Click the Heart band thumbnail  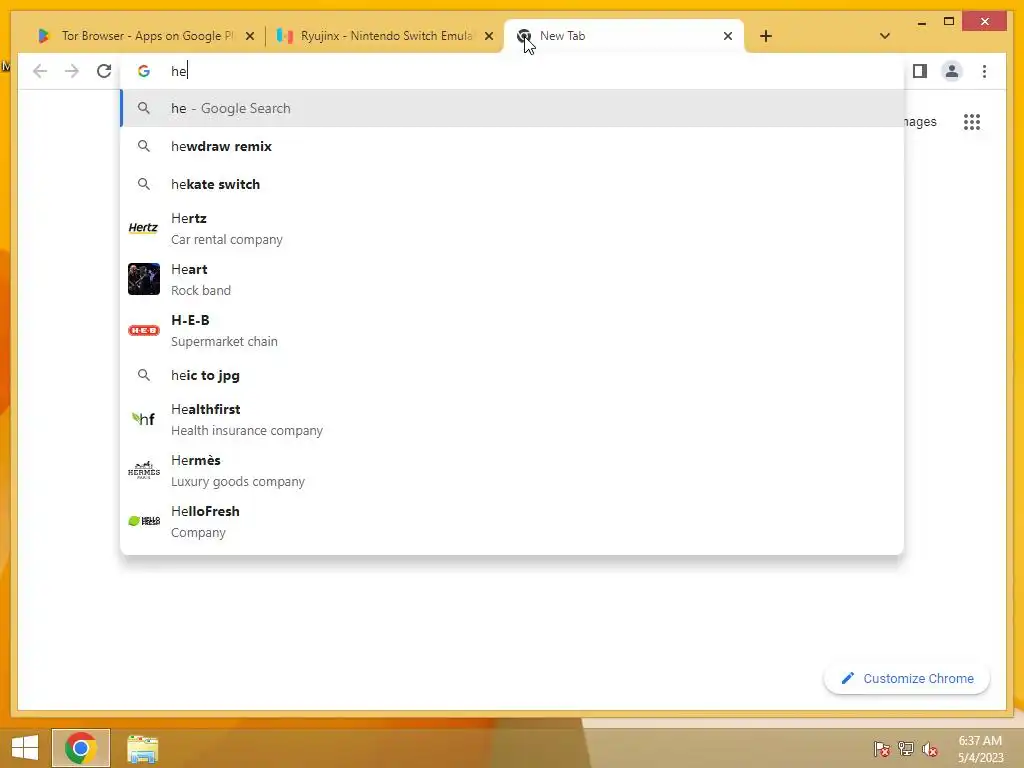point(144,279)
